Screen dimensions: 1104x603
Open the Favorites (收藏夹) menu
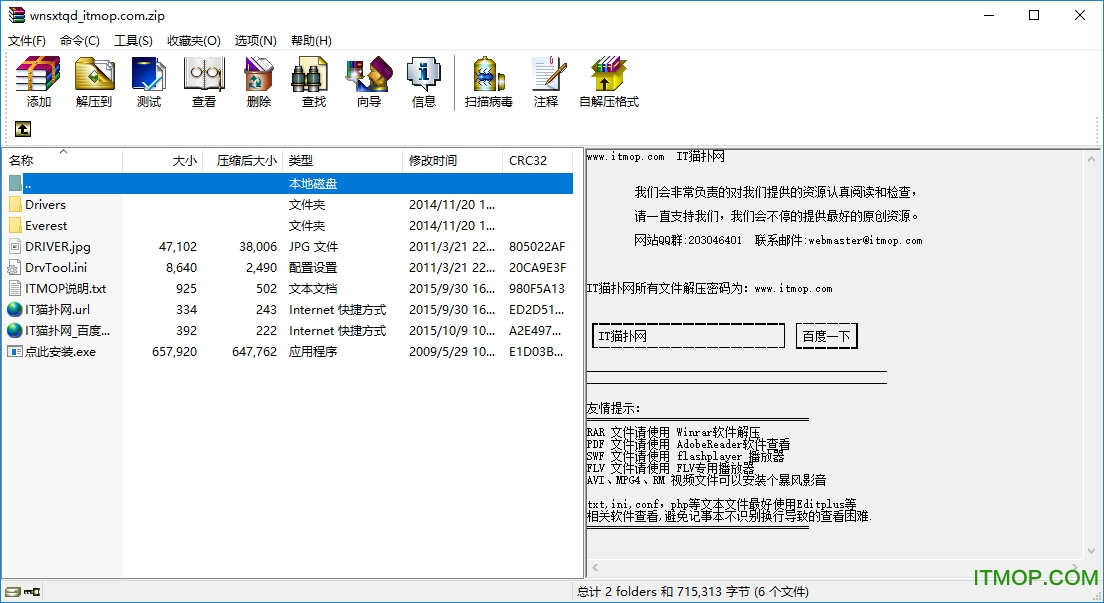coord(194,41)
